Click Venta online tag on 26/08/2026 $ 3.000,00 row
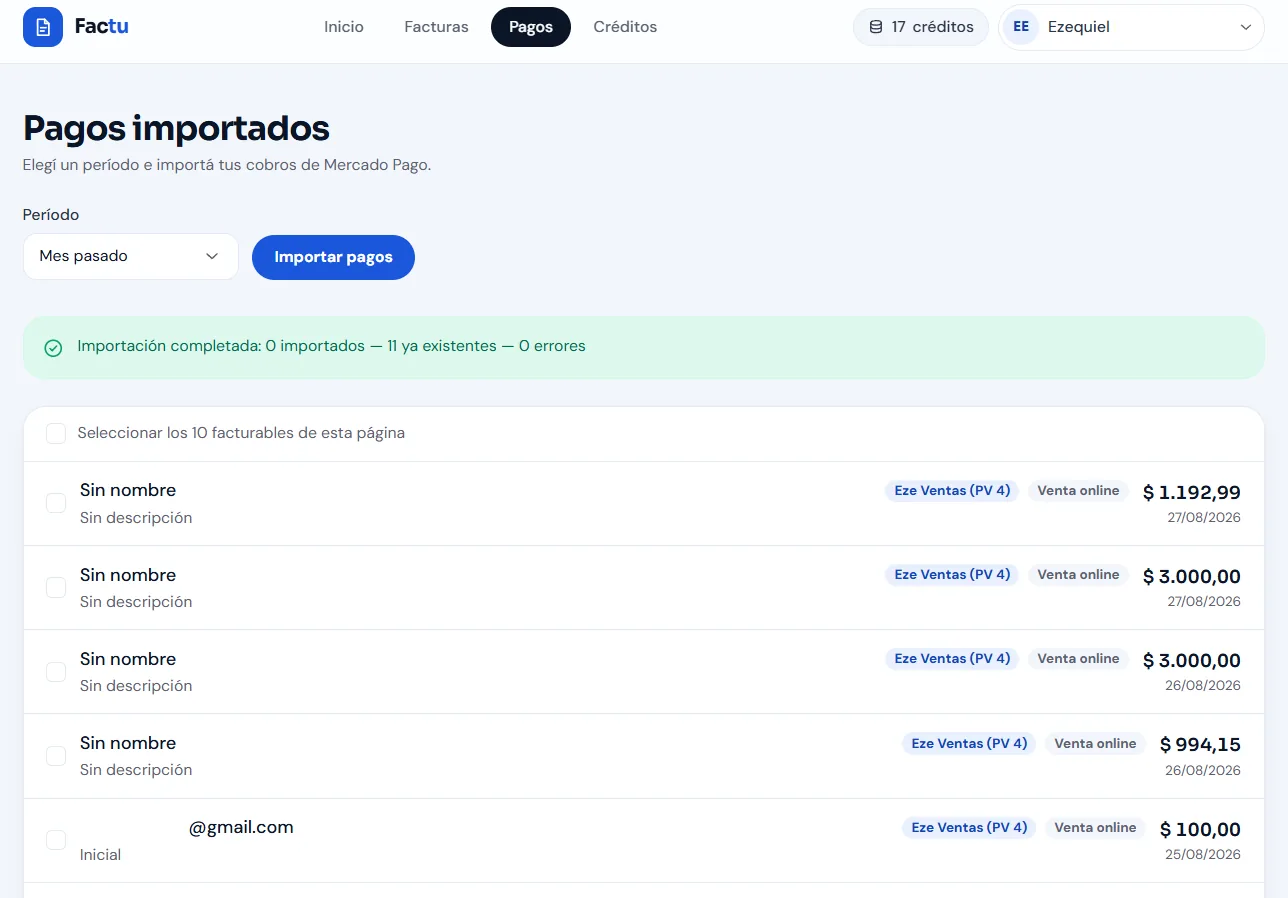The width and height of the screenshot is (1288, 898). [1078, 659]
